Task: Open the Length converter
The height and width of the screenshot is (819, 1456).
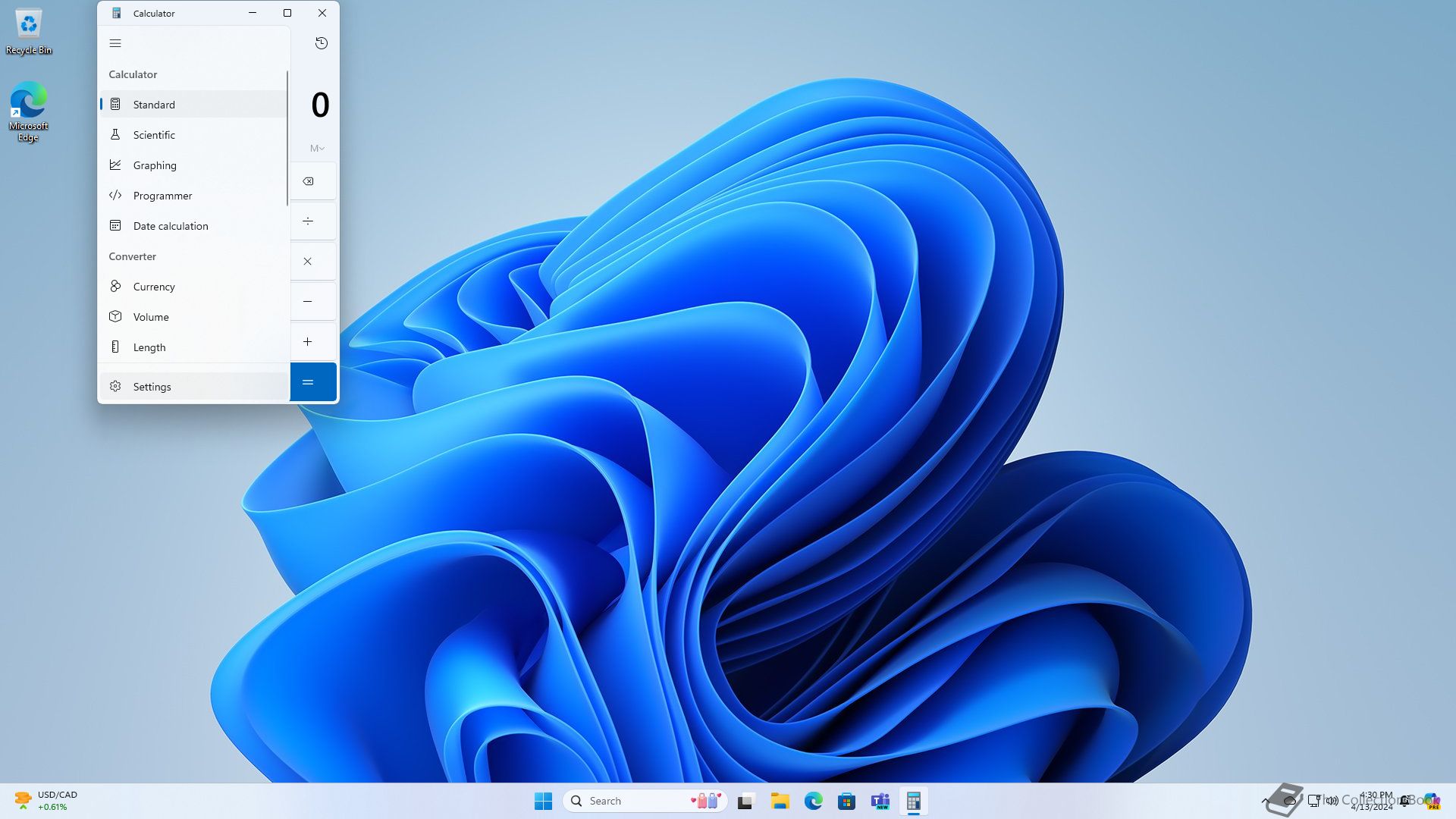Action: tap(193, 347)
